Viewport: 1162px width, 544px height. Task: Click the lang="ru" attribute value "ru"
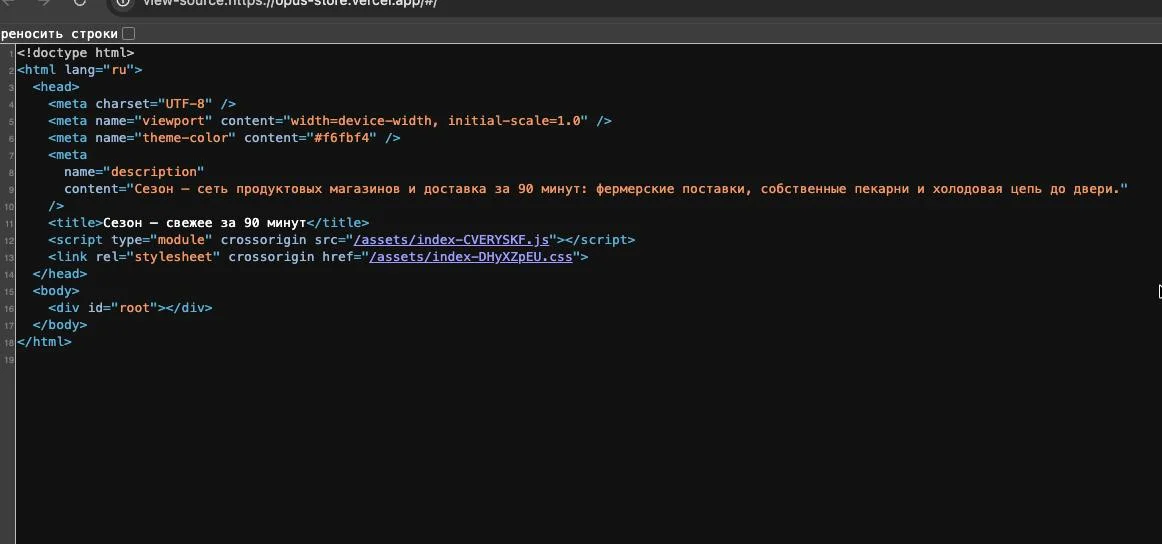pos(119,70)
